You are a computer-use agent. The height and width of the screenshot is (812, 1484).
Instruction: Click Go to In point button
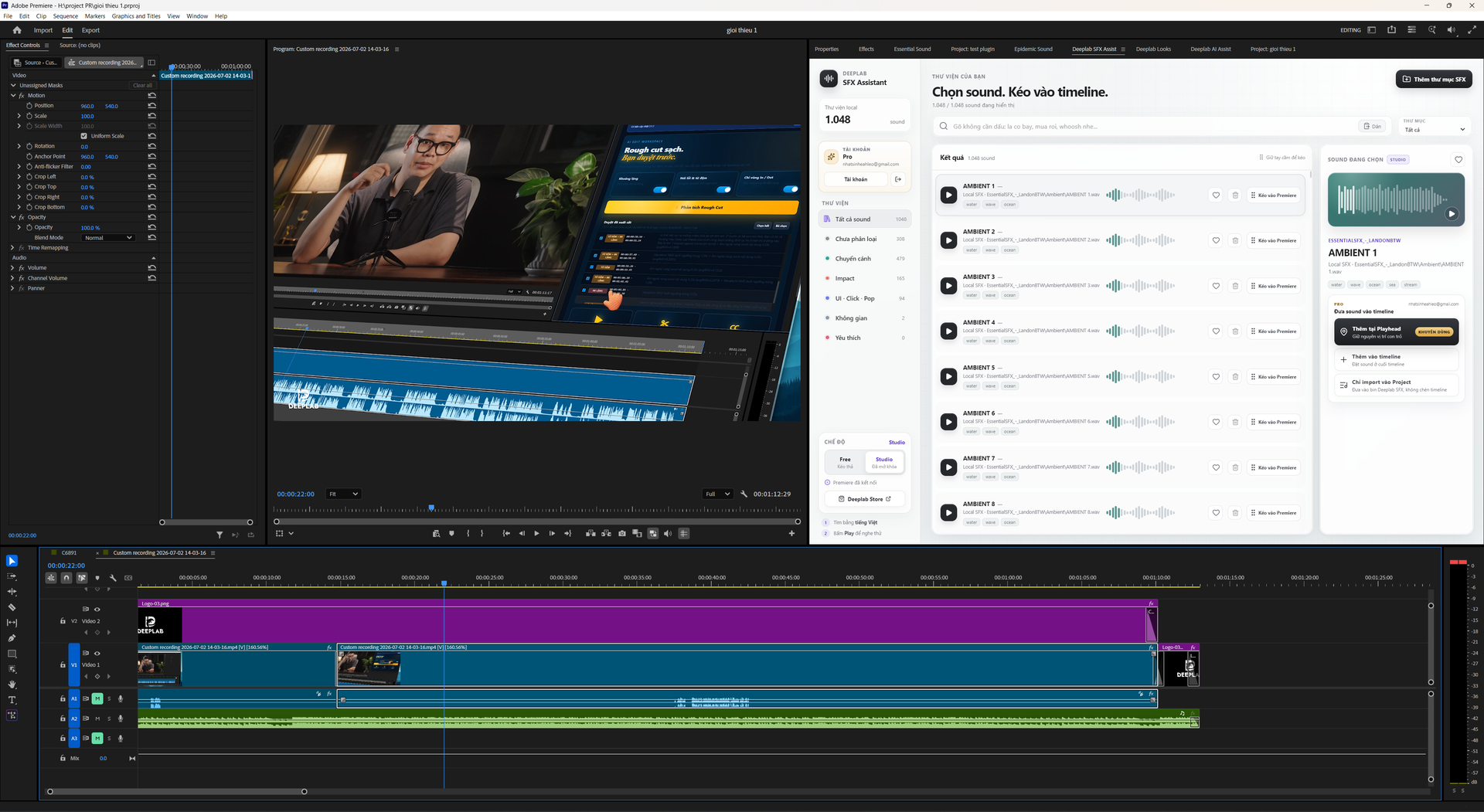506,534
